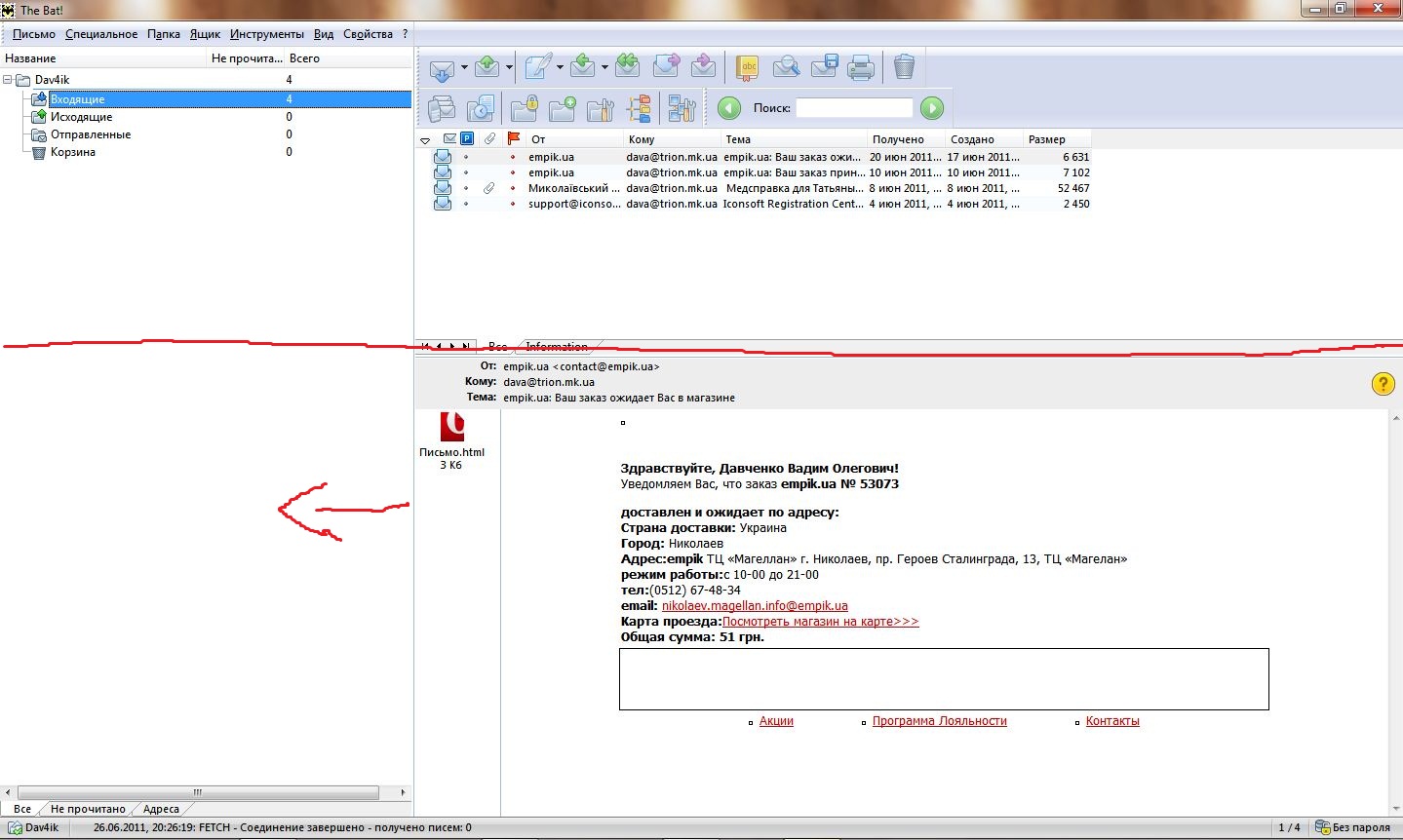Click the Send queued mail toolbar icon

tap(487, 67)
